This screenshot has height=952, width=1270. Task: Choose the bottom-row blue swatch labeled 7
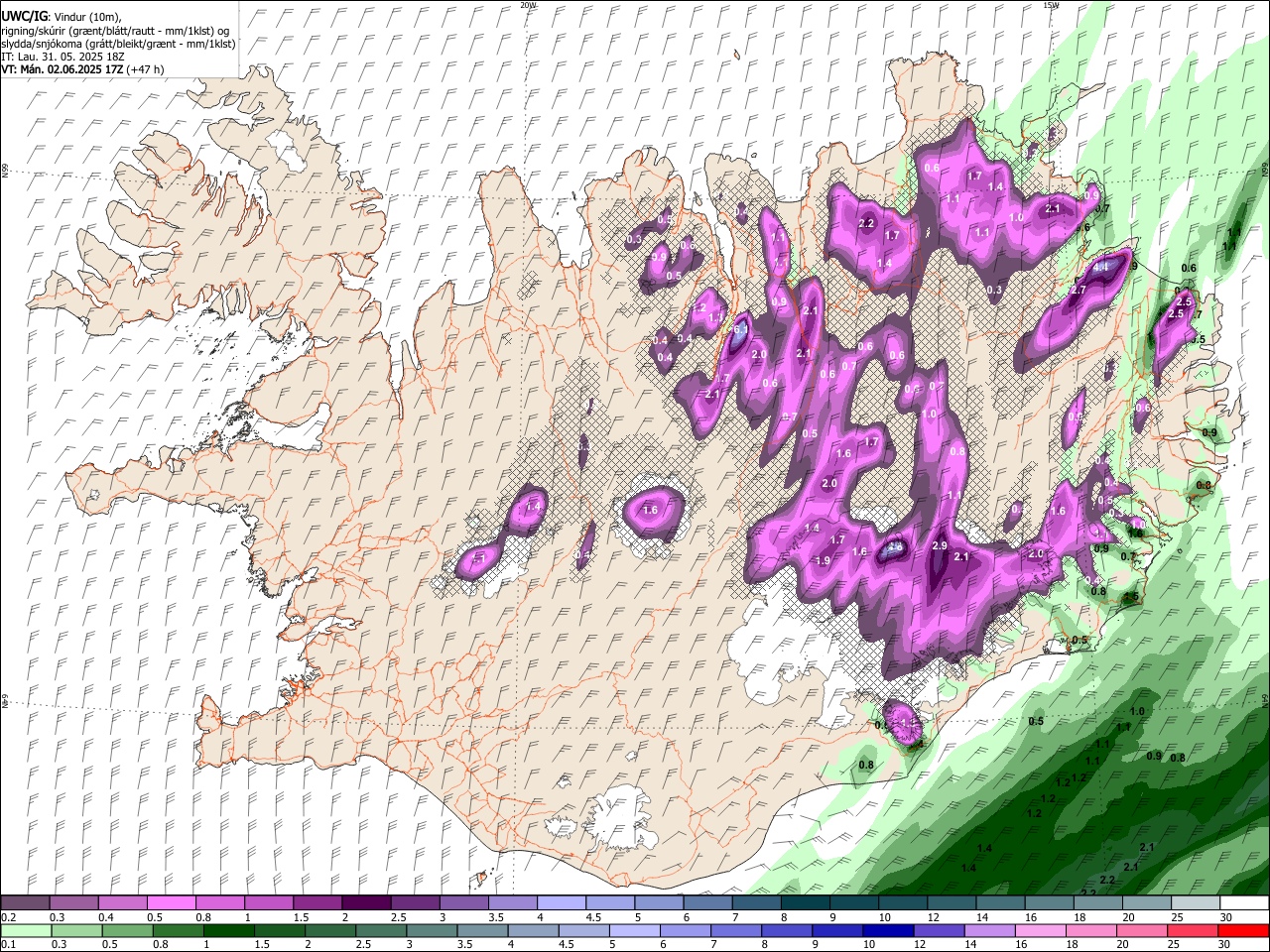pos(736,930)
